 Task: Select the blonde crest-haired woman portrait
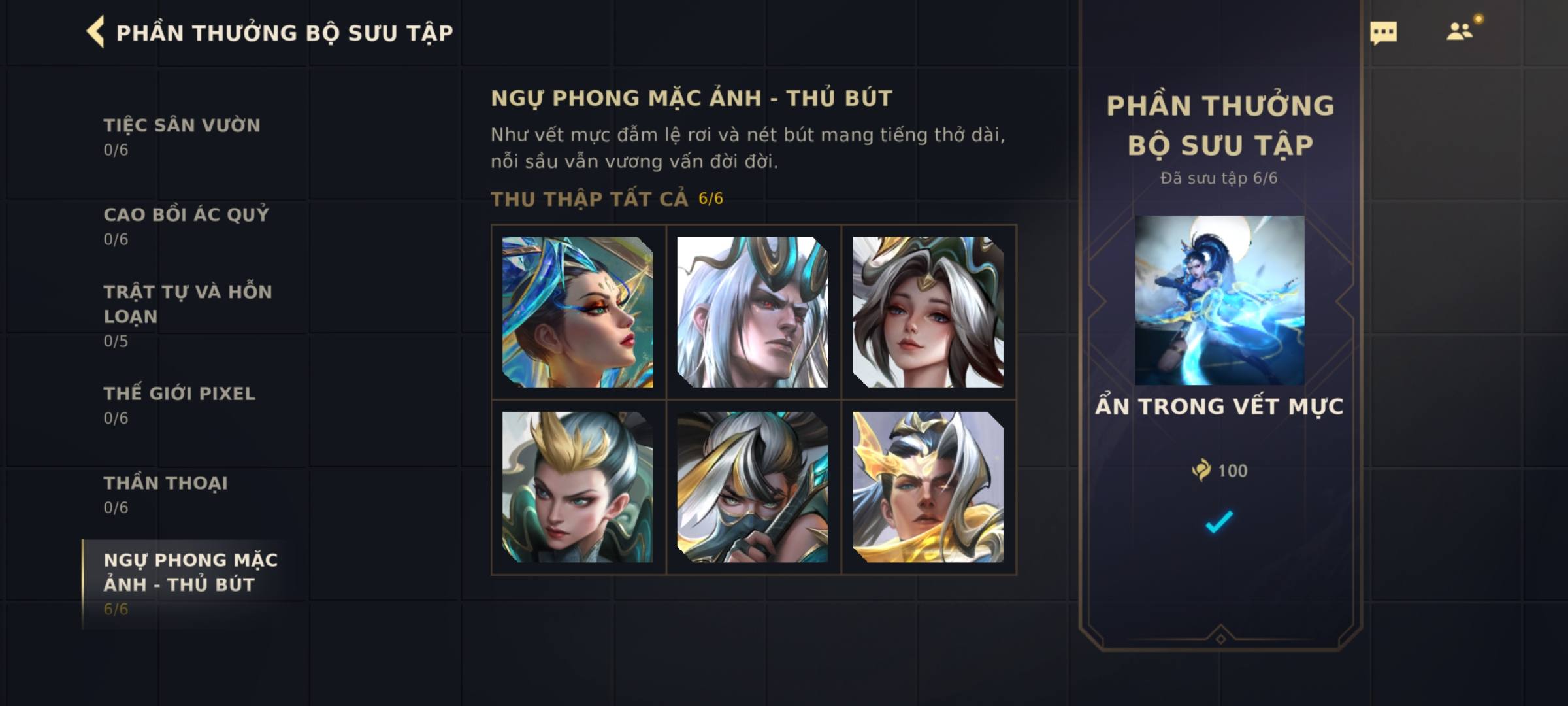pyautogui.click(x=578, y=487)
